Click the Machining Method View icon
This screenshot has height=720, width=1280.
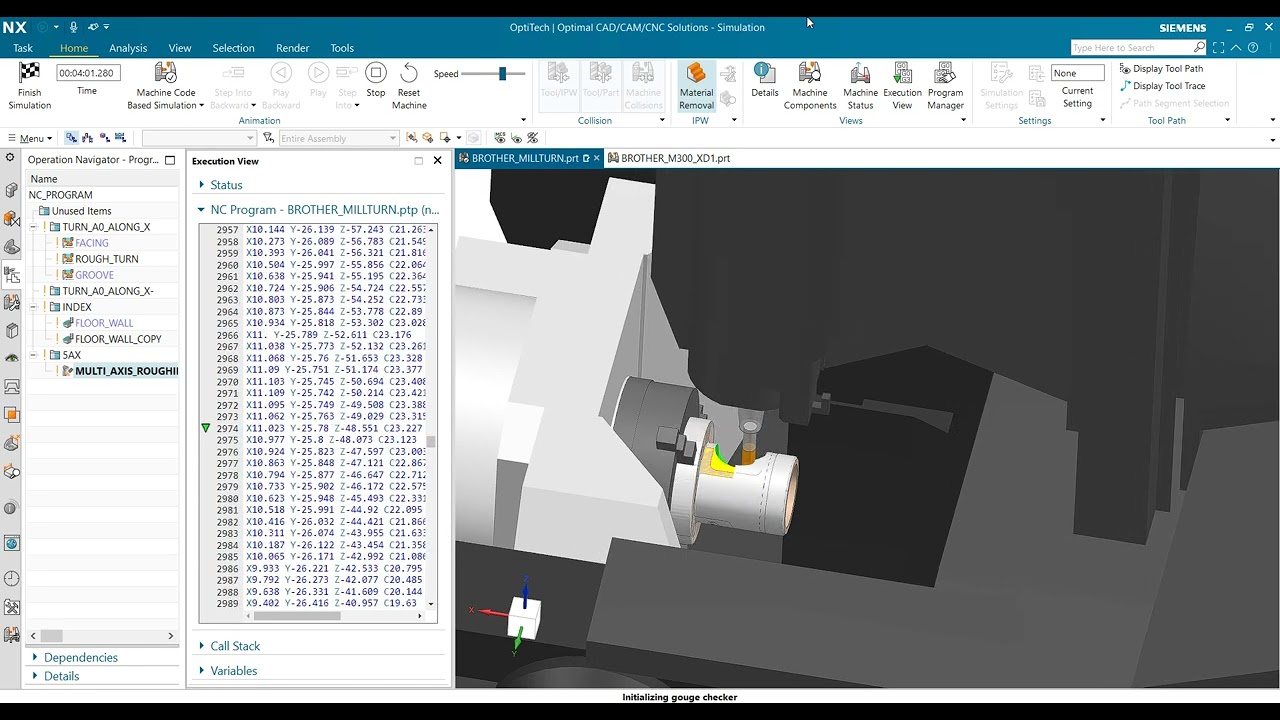(121, 138)
